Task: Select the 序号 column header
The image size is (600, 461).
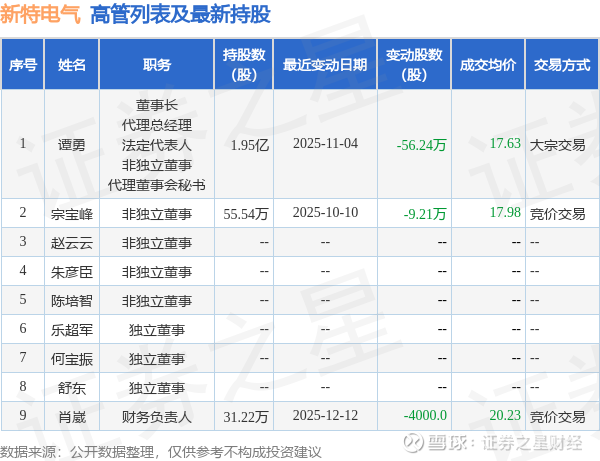Action: coord(23,65)
